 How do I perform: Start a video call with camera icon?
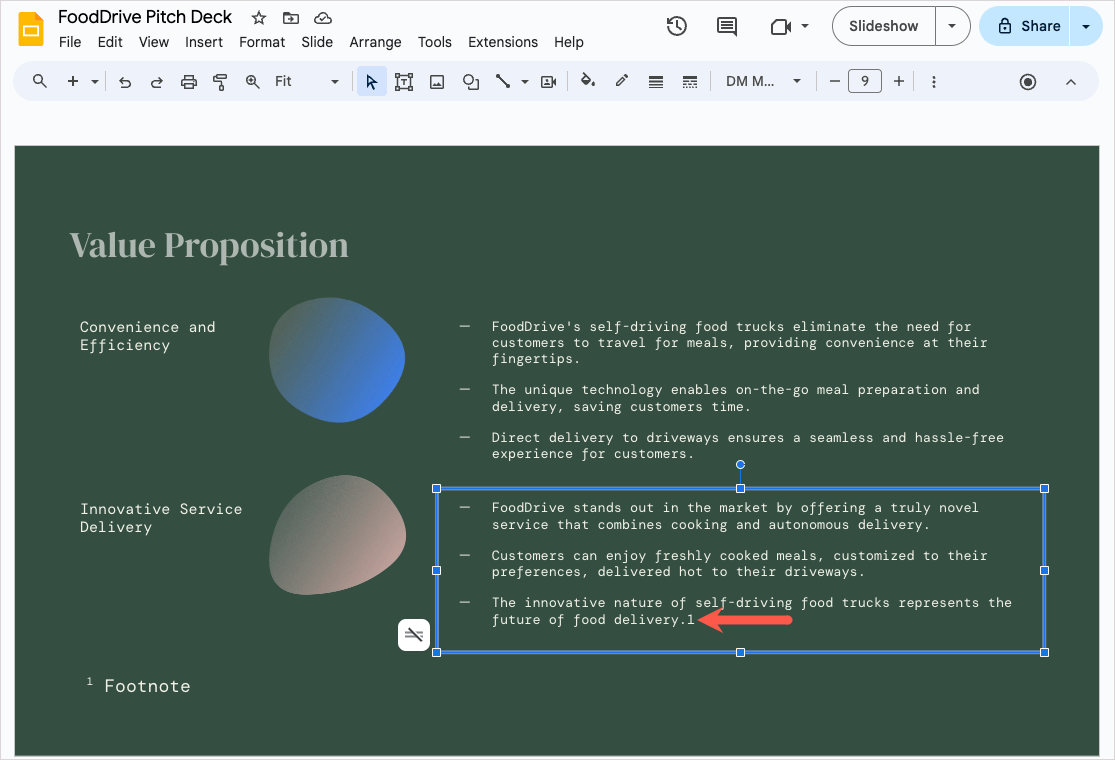coord(781,26)
